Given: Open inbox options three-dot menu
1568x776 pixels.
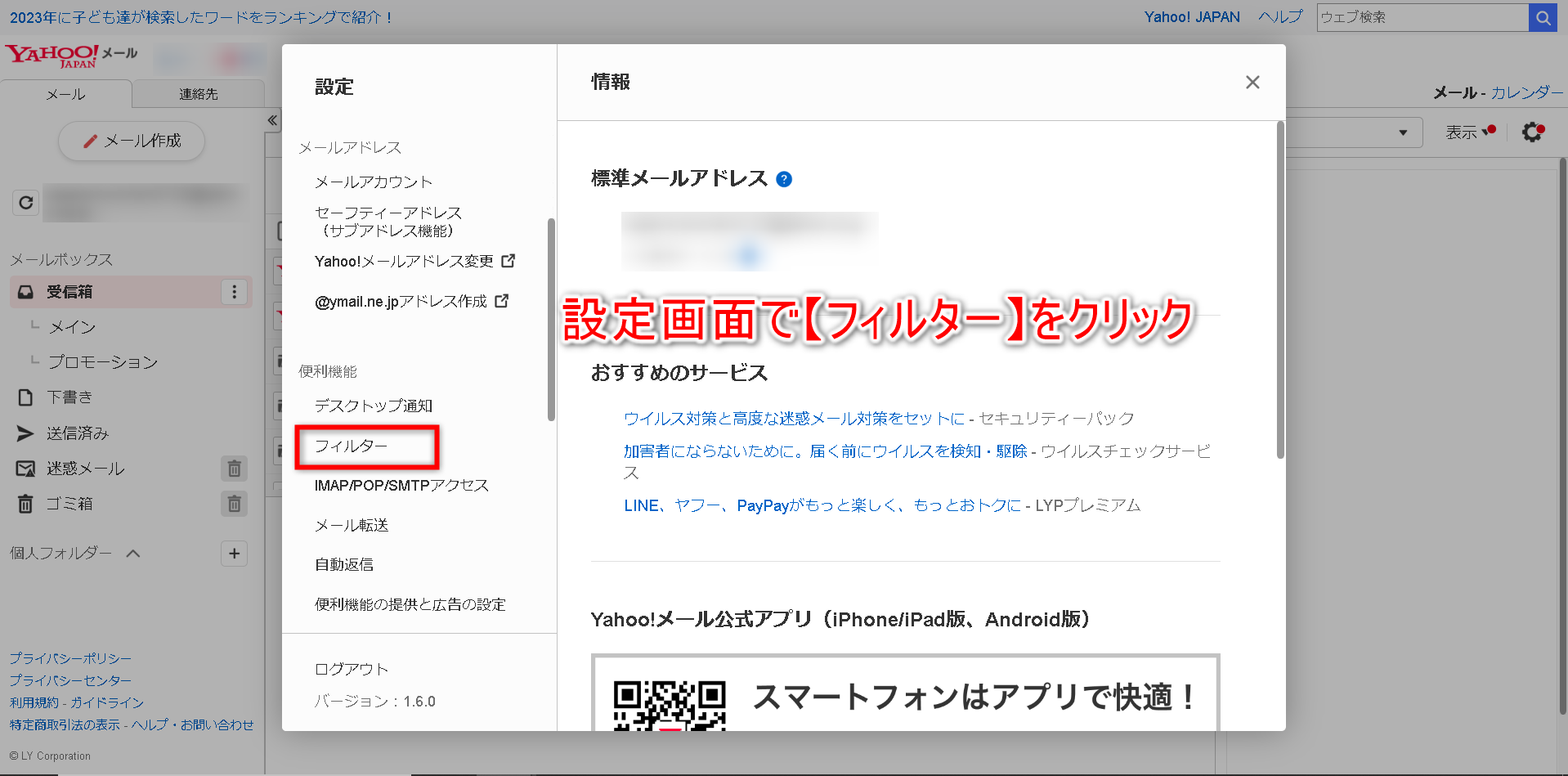Looking at the screenshot, I should 234,292.
